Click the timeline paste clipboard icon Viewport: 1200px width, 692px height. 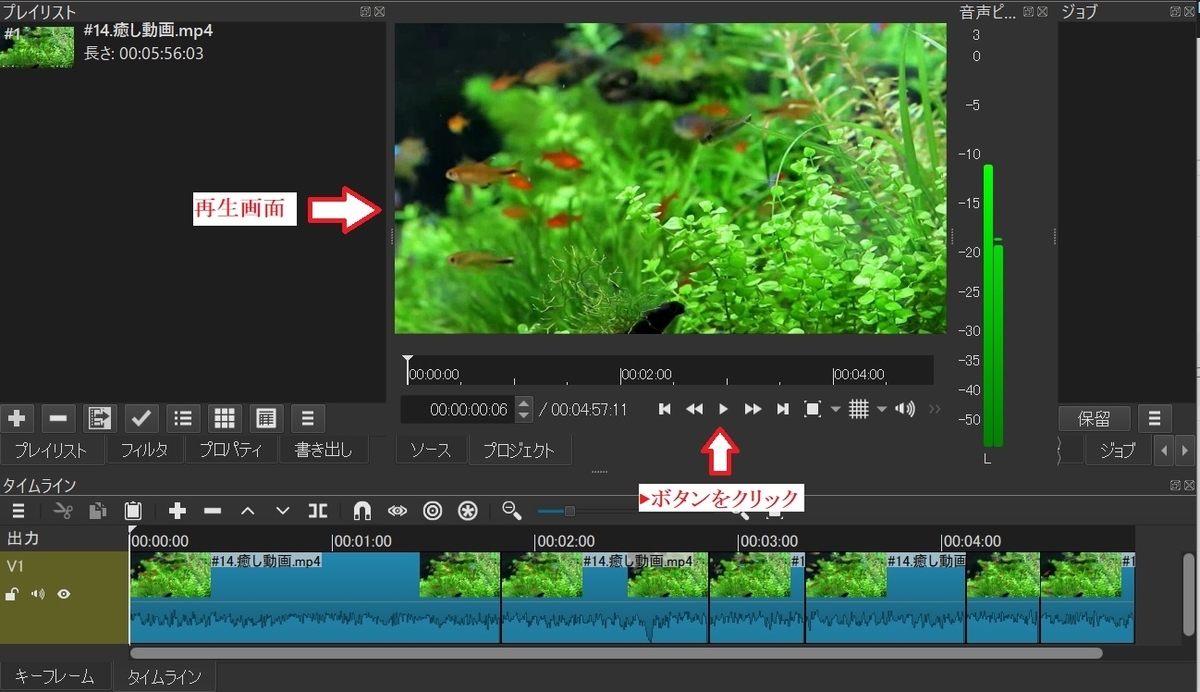tap(133, 511)
